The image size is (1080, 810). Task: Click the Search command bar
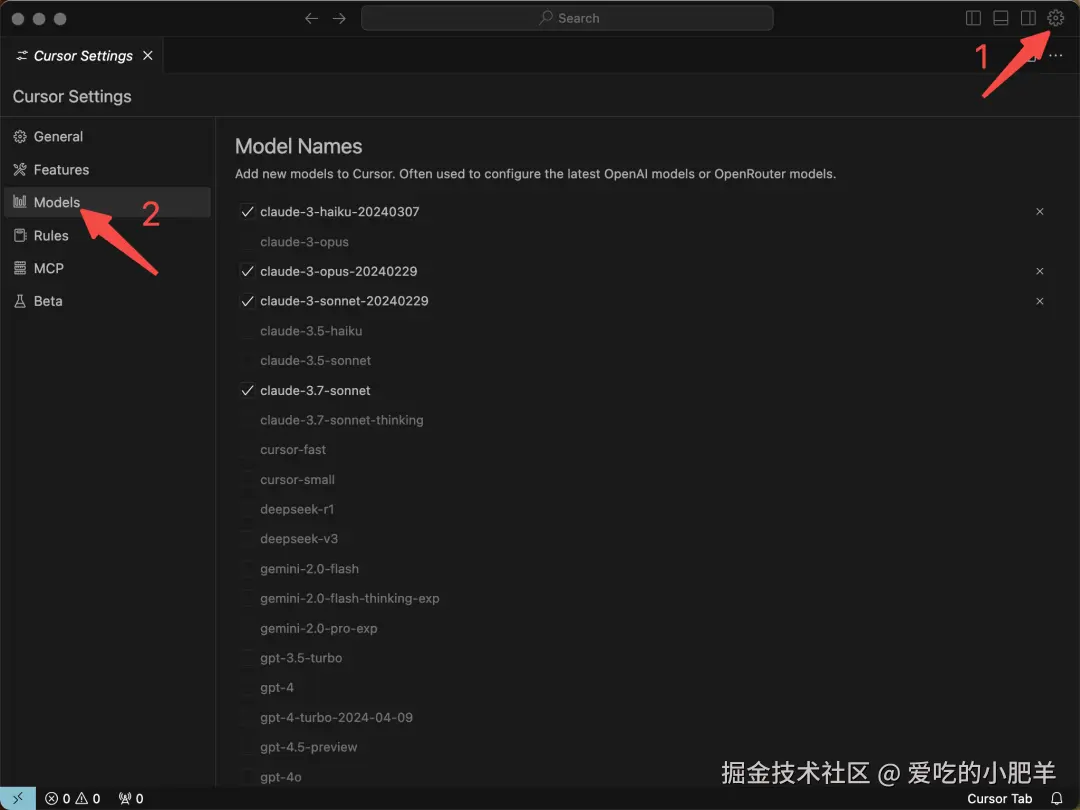click(567, 18)
